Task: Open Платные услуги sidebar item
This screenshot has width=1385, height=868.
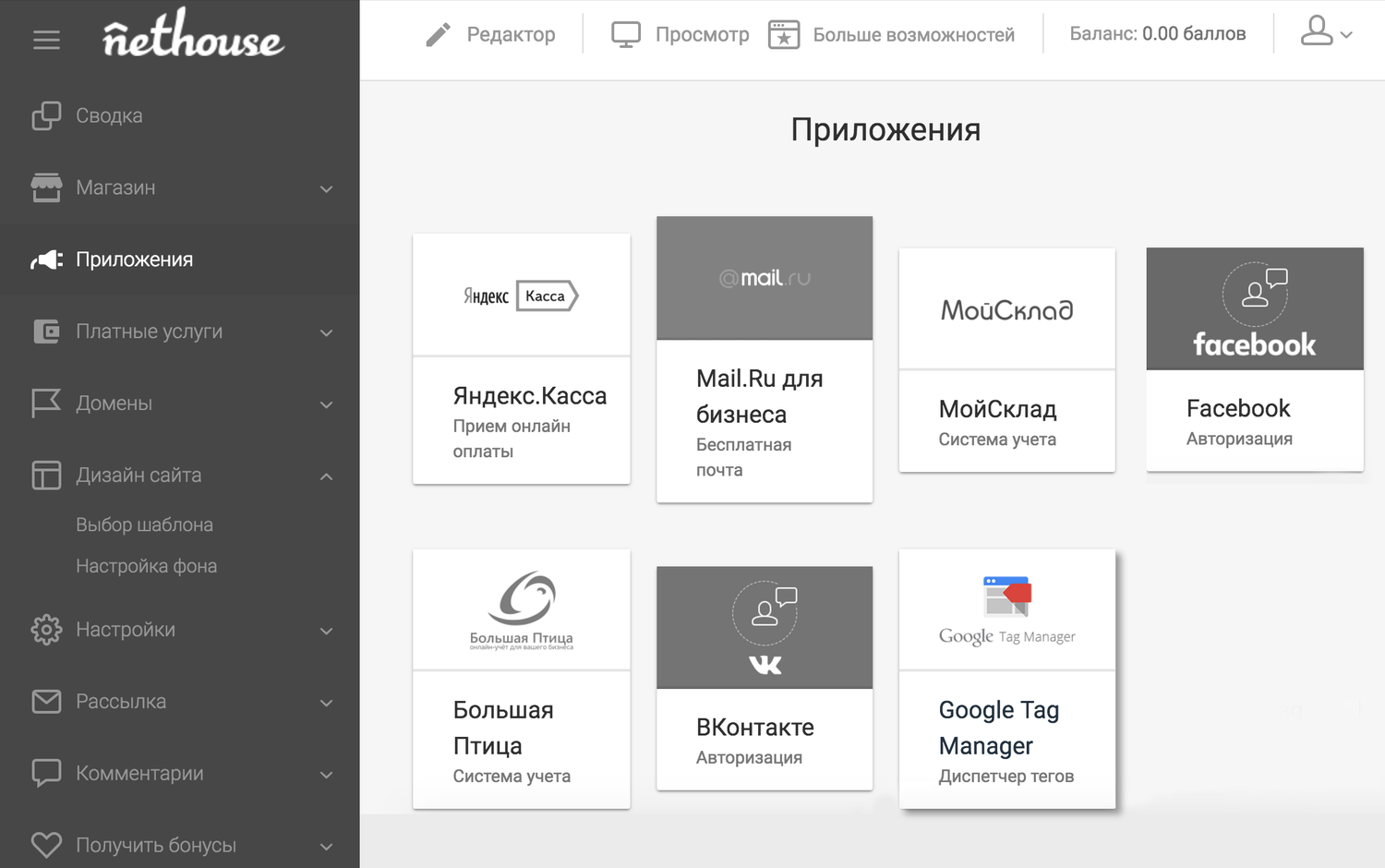Action: point(149,332)
